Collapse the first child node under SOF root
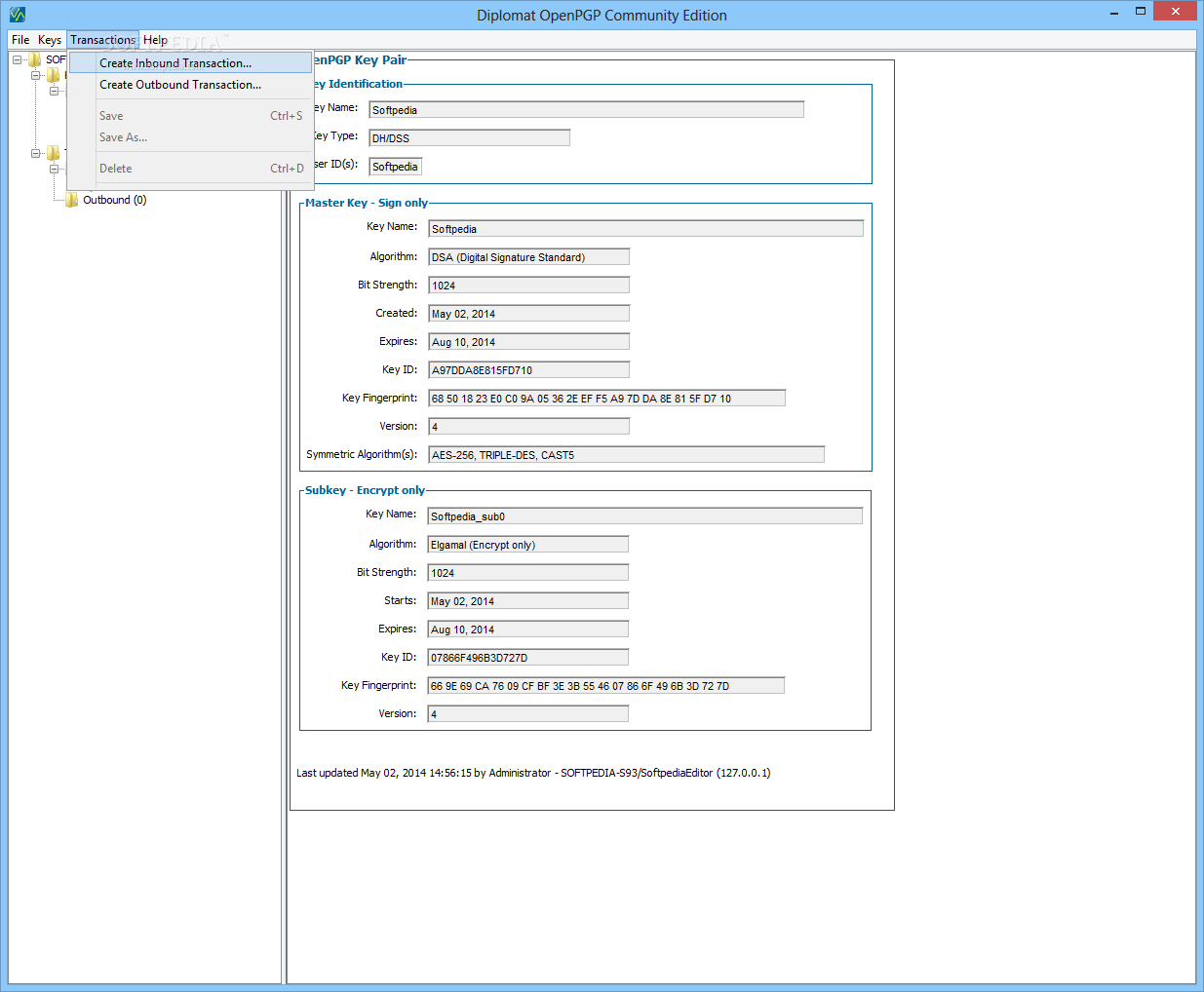Image resolution: width=1204 pixels, height=992 pixels. point(36,75)
